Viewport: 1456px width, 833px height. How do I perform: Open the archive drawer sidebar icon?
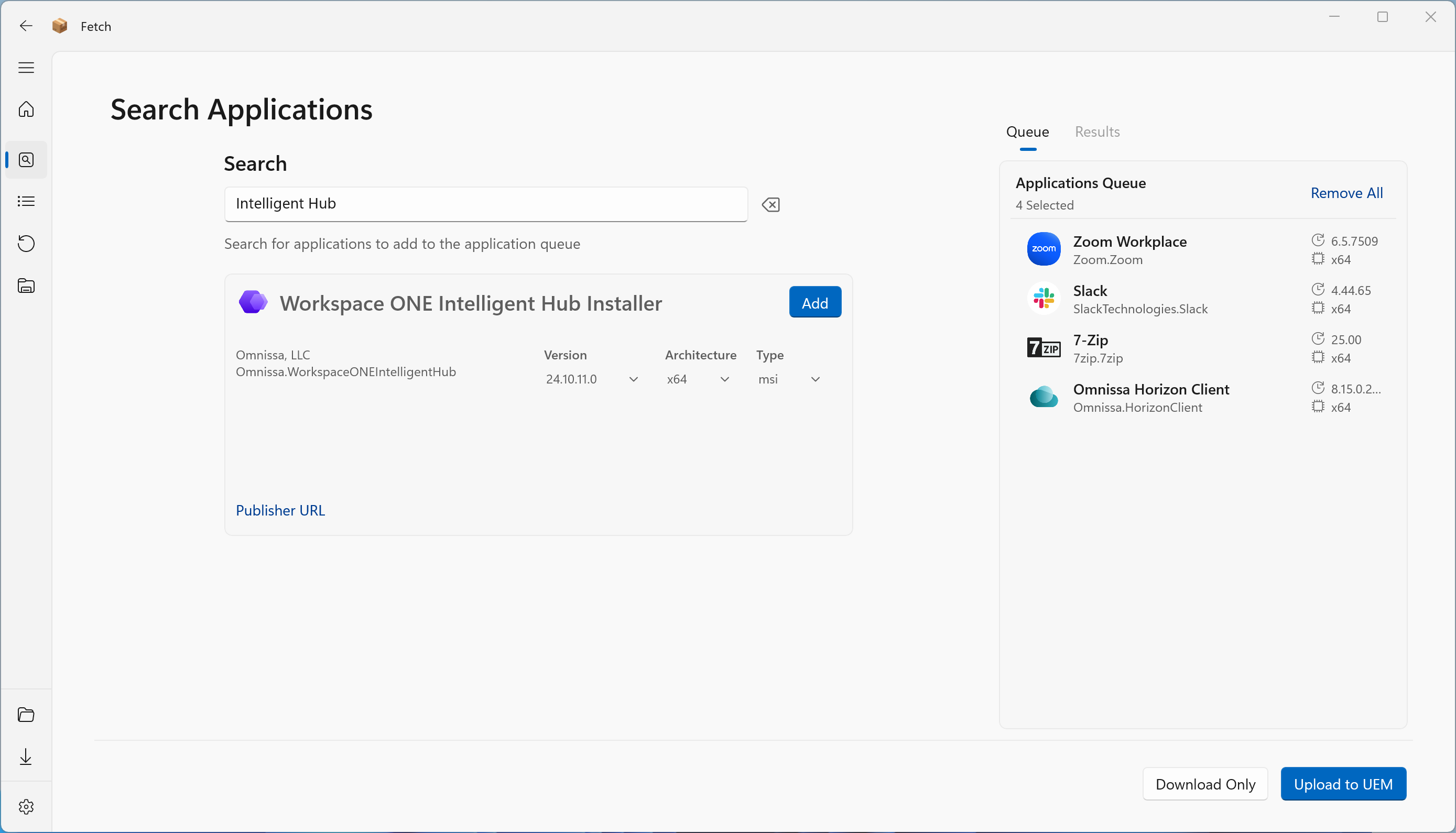click(x=26, y=286)
